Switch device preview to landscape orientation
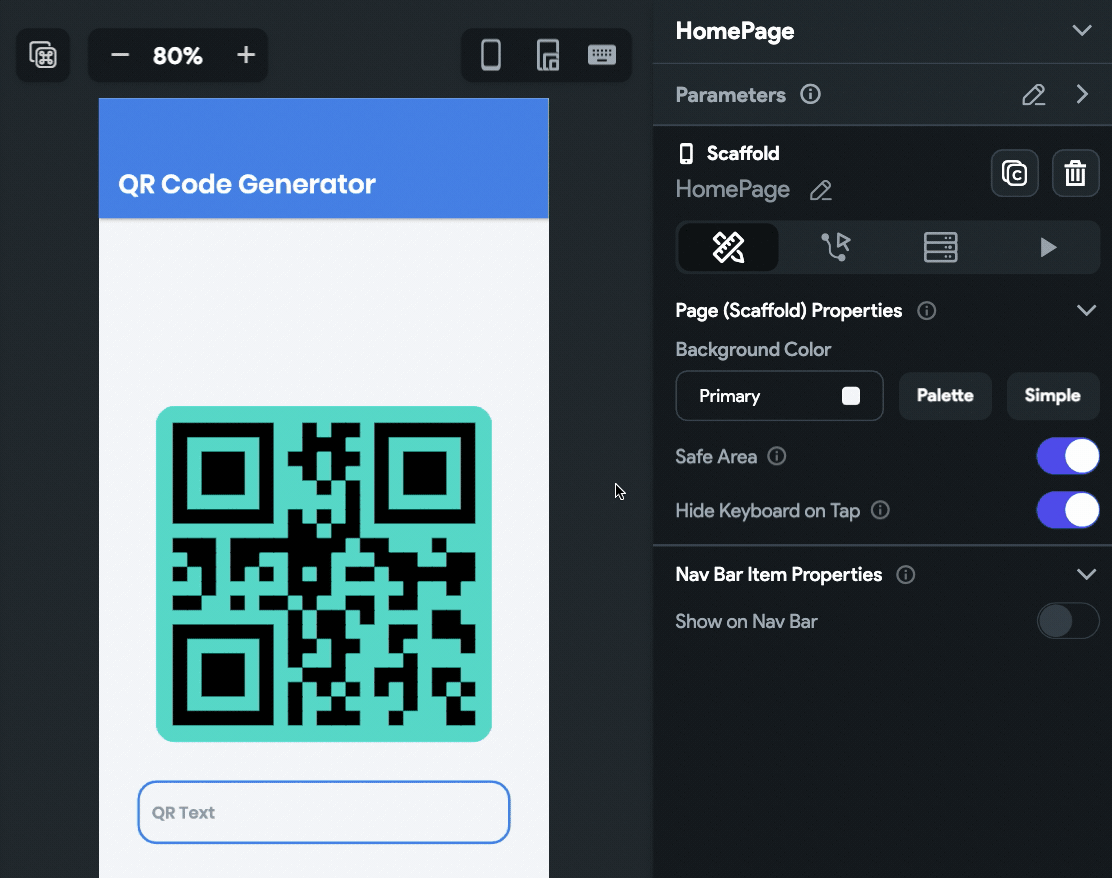This screenshot has height=878, width=1112. [x=548, y=55]
